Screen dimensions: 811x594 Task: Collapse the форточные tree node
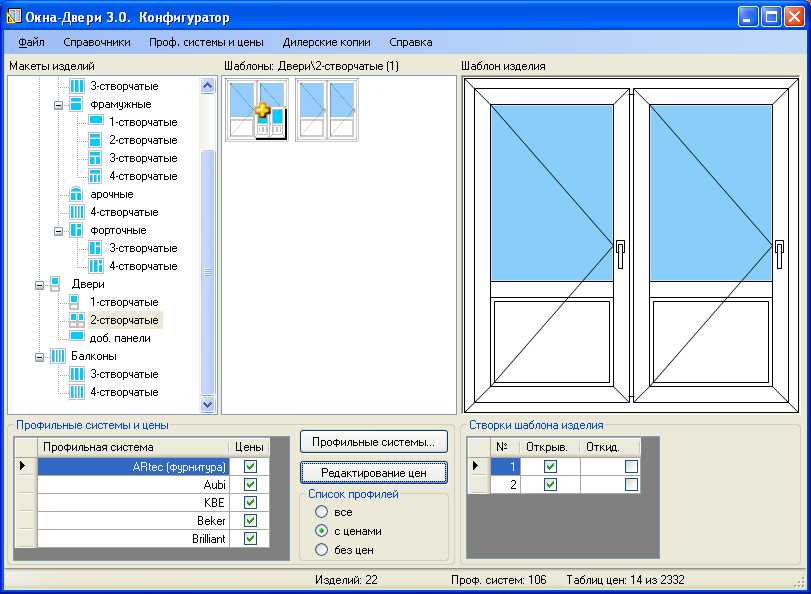click(x=58, y=231)
